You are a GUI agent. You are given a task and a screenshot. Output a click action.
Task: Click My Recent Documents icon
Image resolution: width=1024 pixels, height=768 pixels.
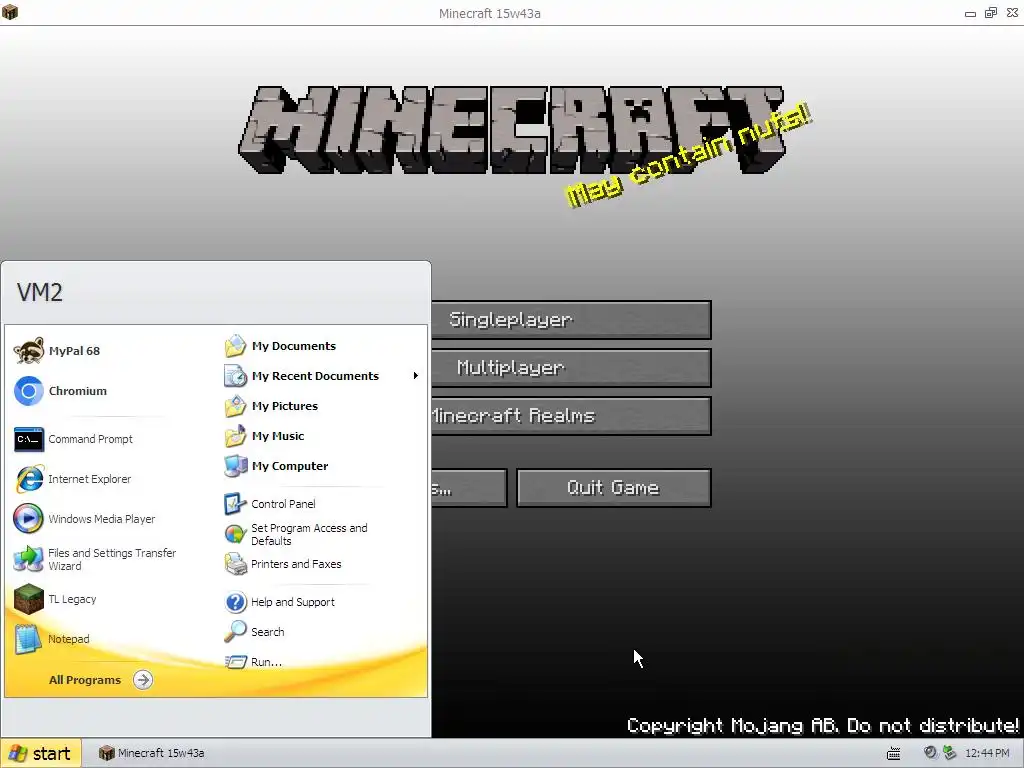point(235,376)
